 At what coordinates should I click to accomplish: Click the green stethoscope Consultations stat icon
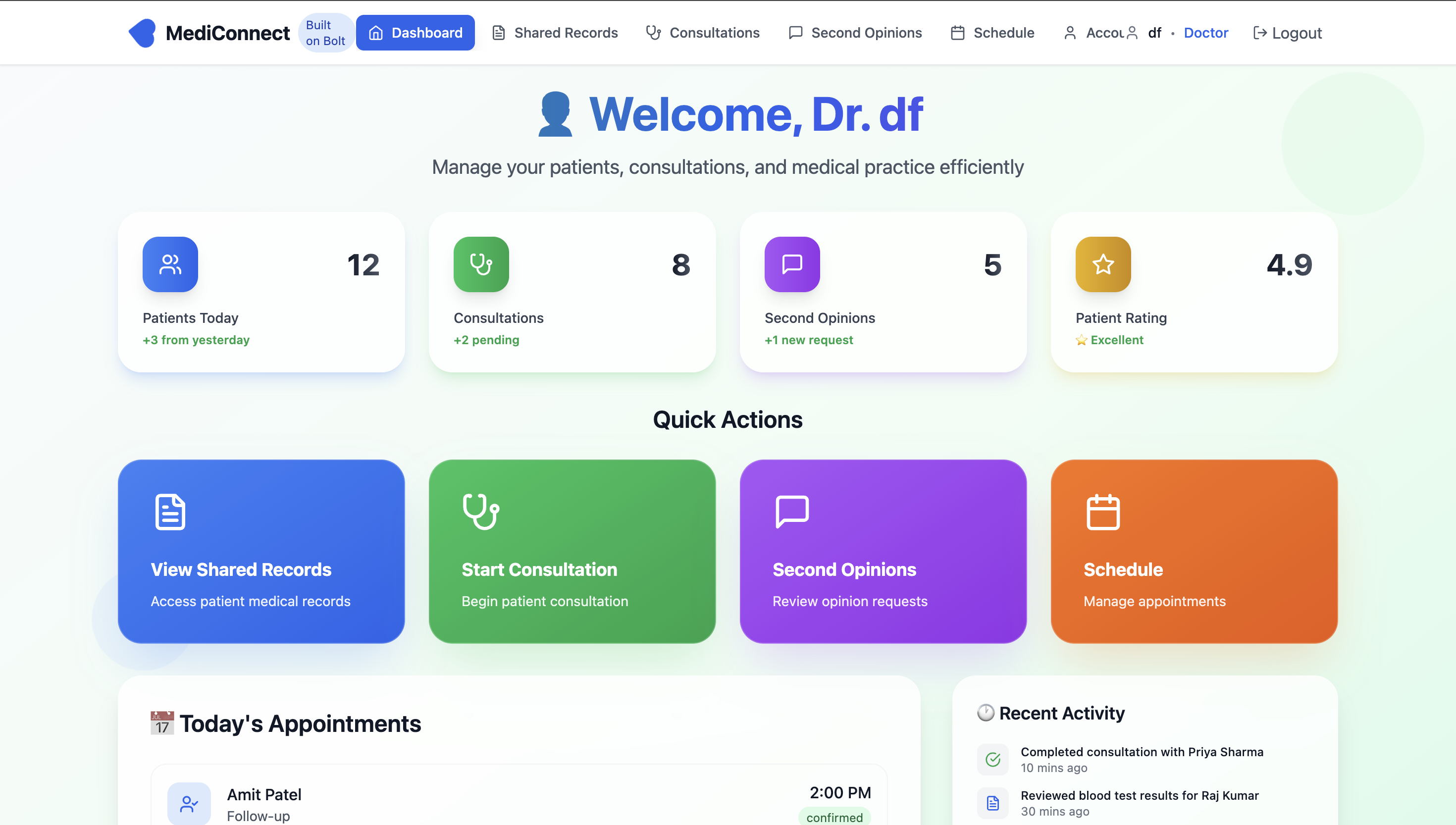pyautogui.click(x=481, y=264)
